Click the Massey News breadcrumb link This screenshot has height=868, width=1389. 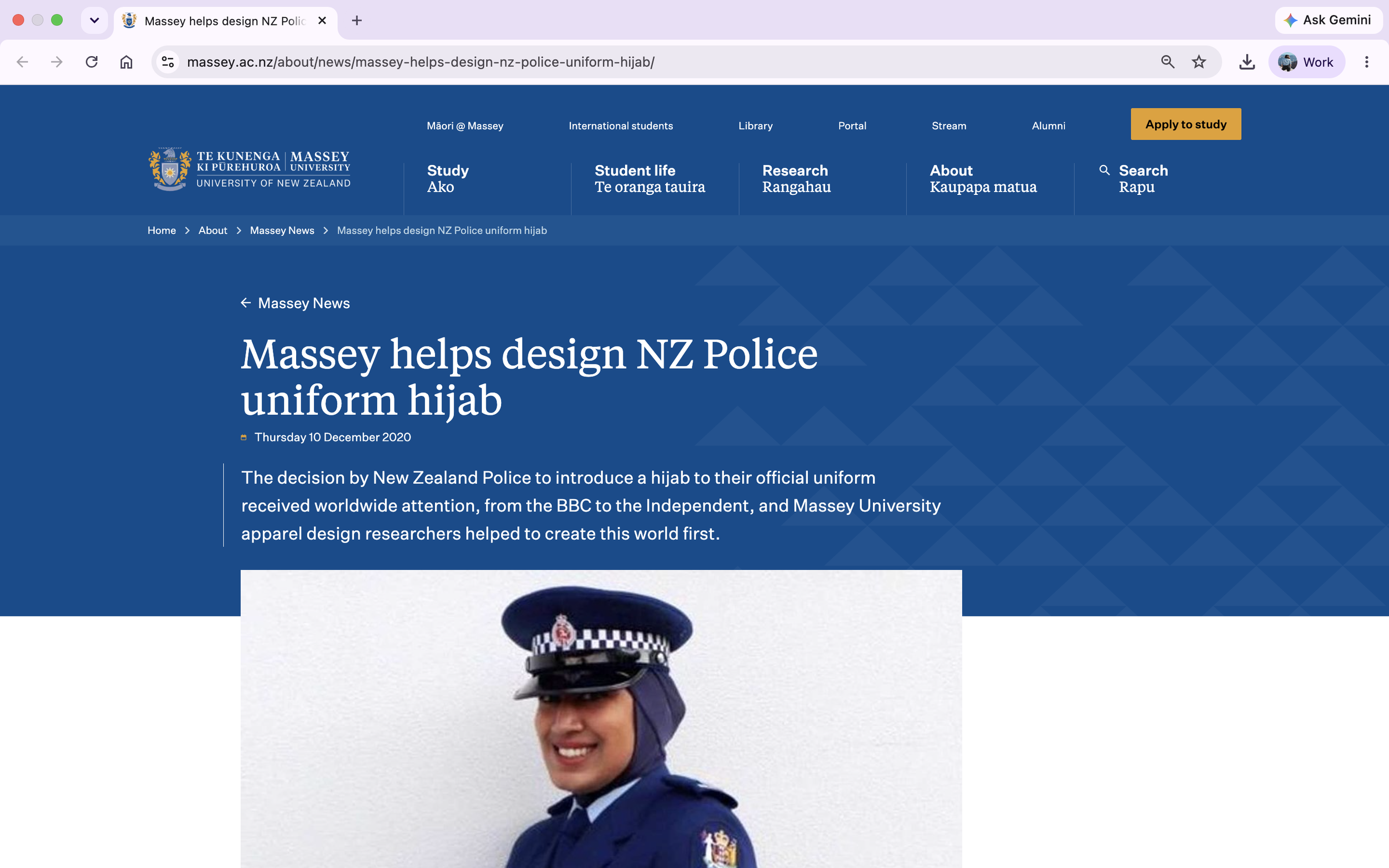point(282,230)
